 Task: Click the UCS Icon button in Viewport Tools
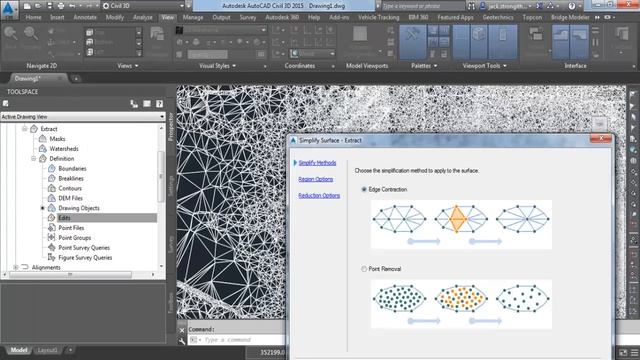point(461,41)
